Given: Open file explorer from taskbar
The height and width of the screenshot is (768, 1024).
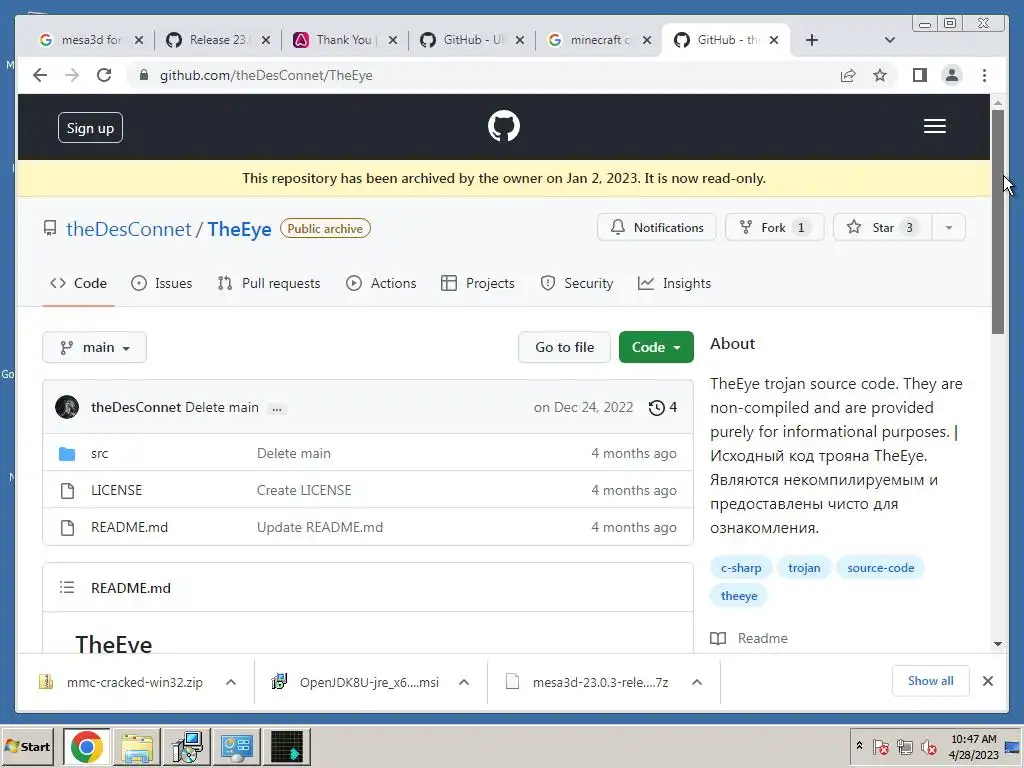Looking at the screenshot, I should (x=137, y=746).
